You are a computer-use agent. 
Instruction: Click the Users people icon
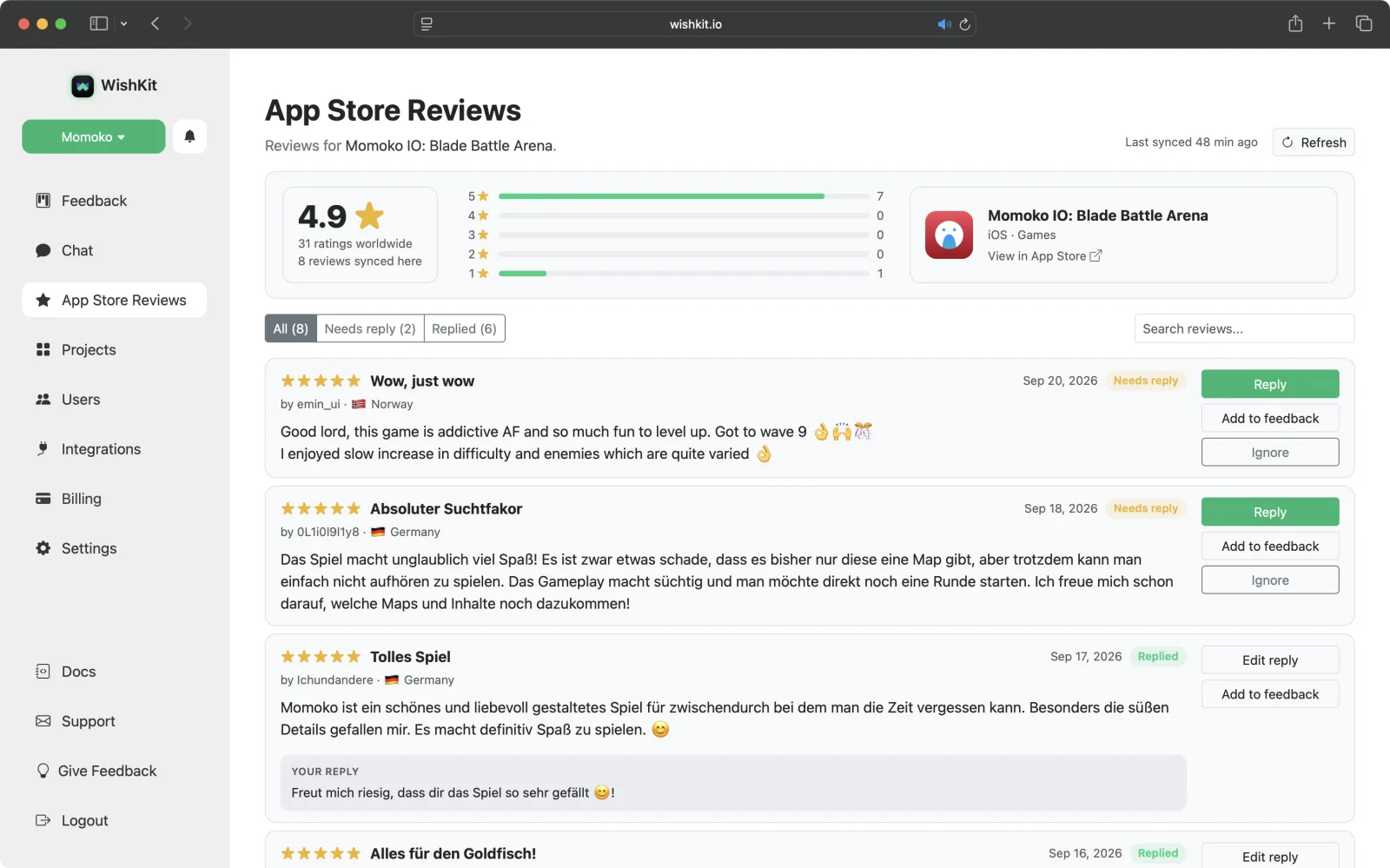[x=43, y=399]
